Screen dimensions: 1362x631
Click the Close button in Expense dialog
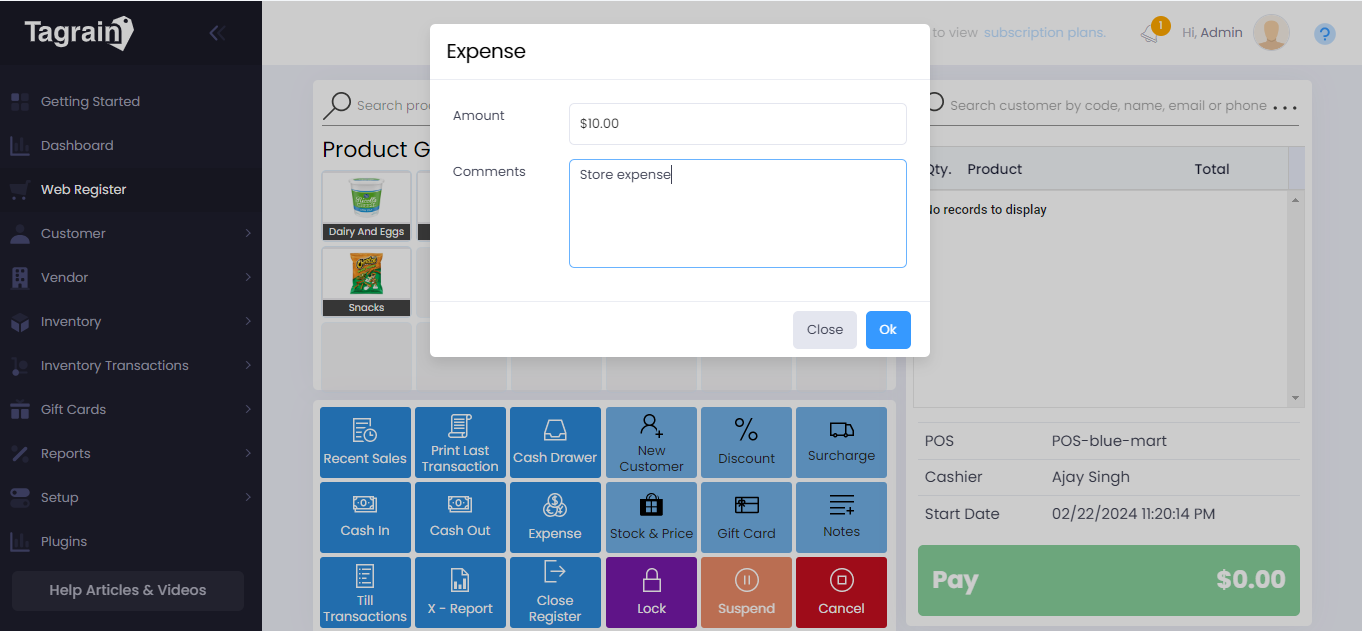pyautogui.click(x=824, y=330)
